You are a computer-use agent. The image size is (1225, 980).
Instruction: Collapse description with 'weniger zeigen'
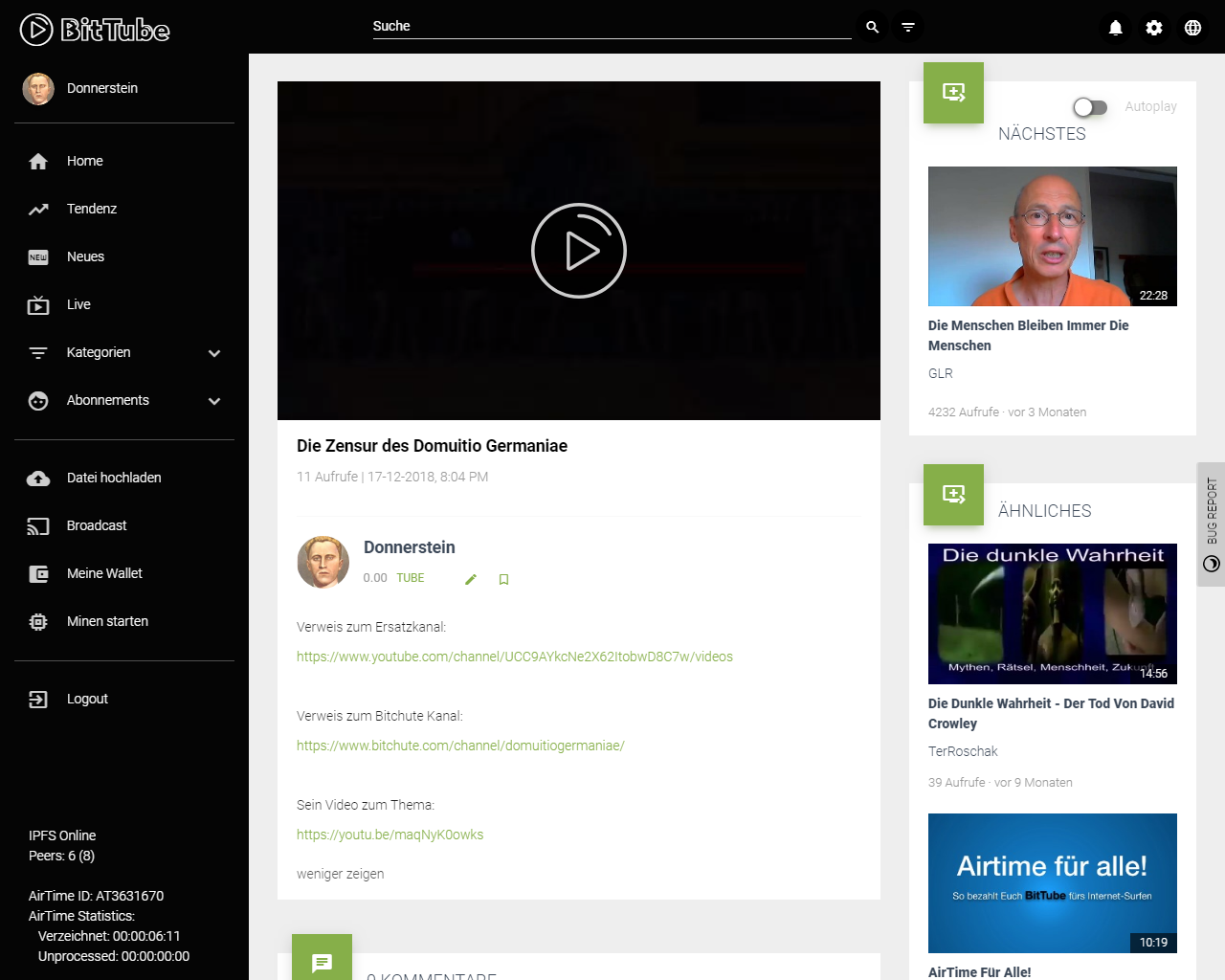tap(341, 875)
